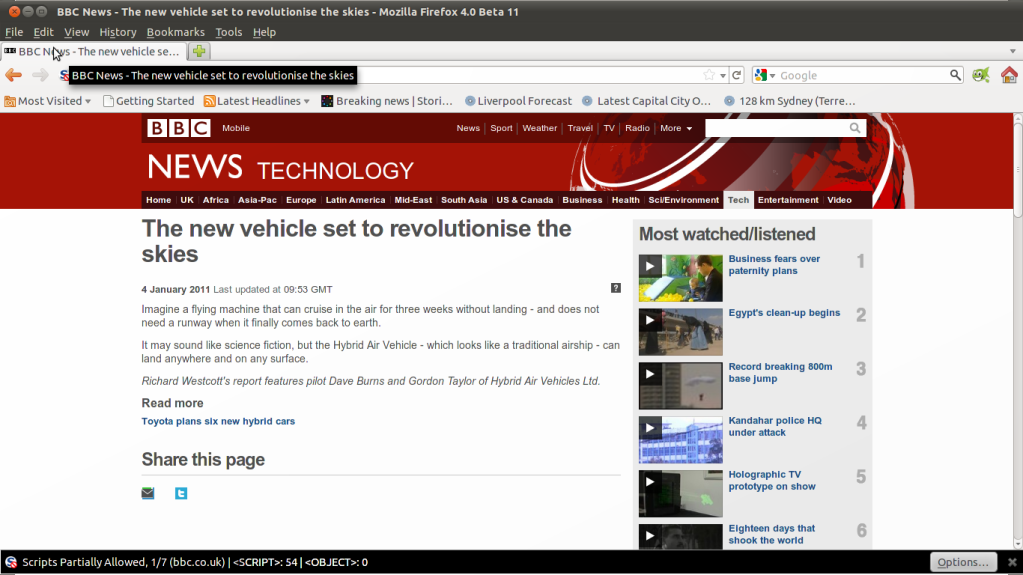Open the Sport link in BBC header

pyautogui.click(x=501, y=128)
